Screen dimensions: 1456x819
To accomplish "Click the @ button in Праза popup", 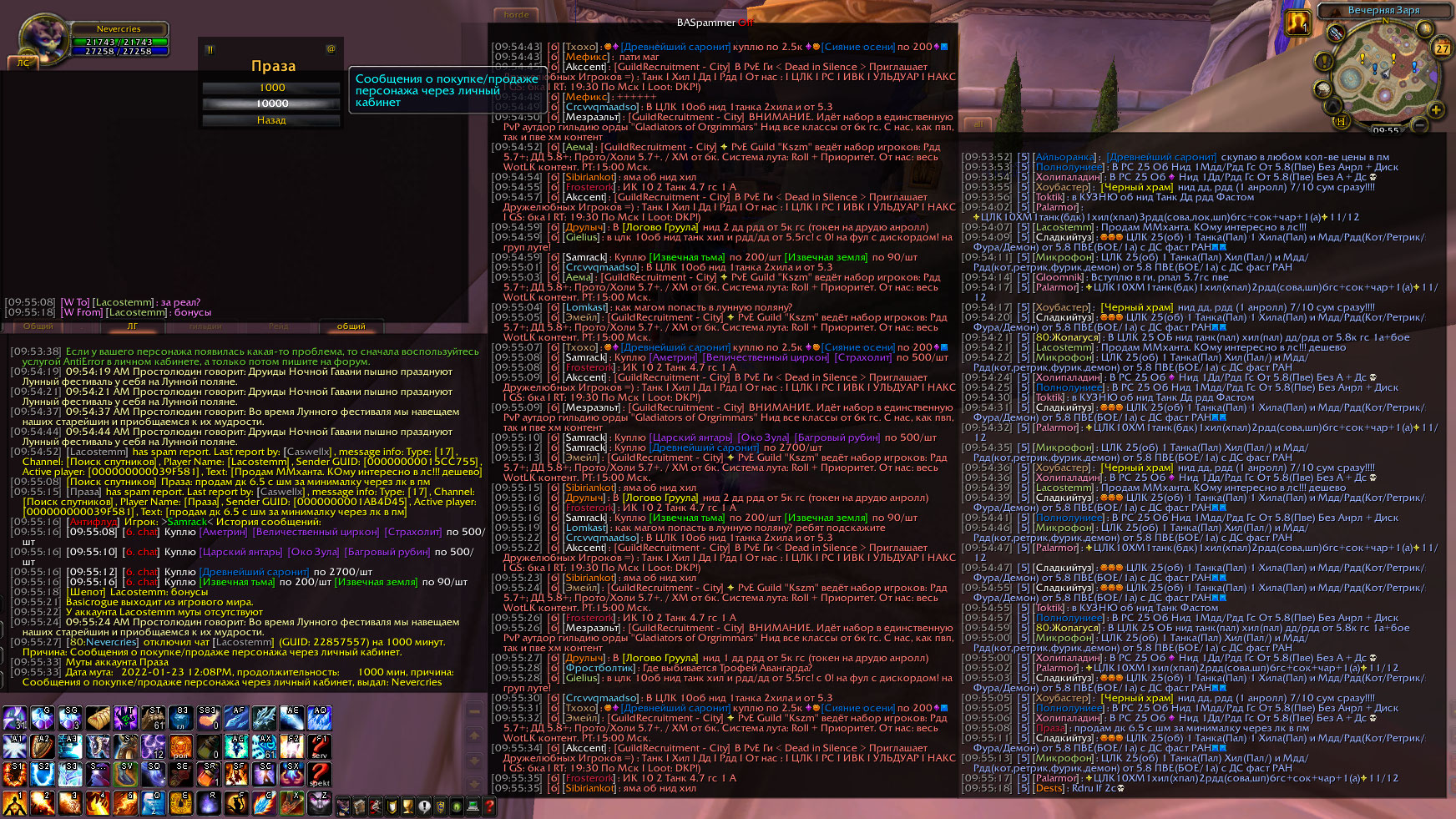I will click(x=331, y=49).
